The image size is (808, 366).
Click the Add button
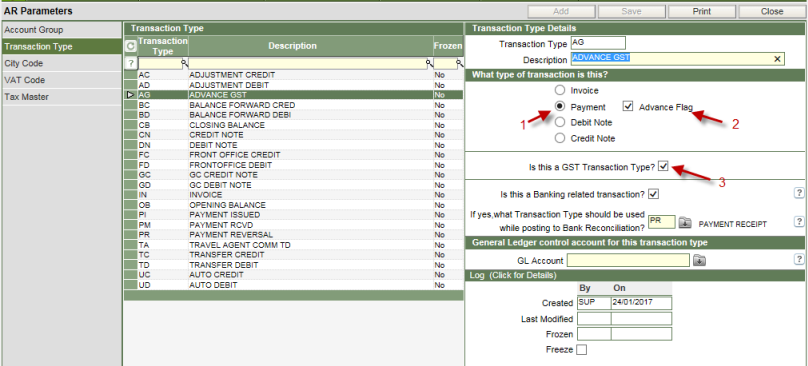tap(561, 11)
